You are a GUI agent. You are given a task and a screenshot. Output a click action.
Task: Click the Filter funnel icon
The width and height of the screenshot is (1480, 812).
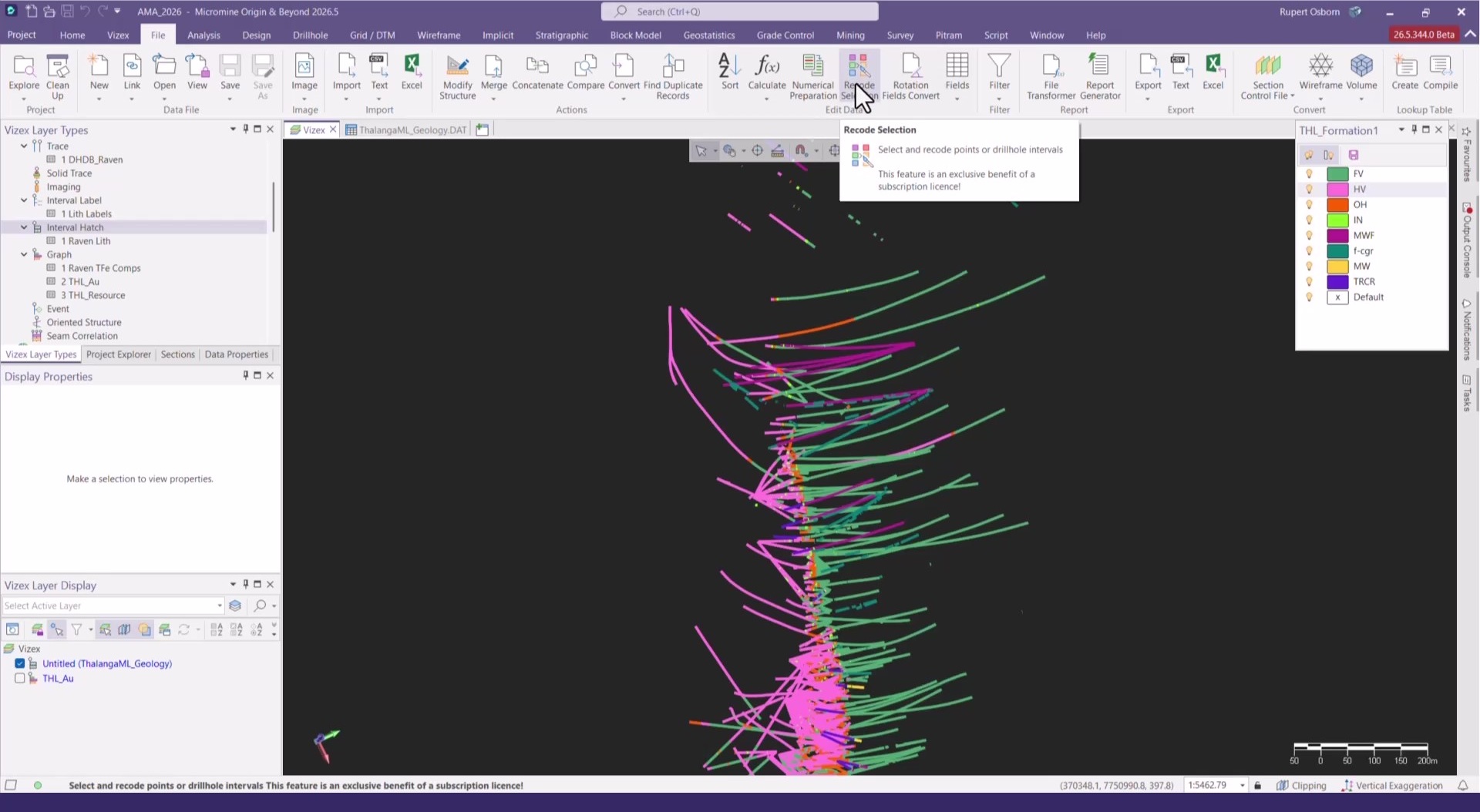[x=999, y=75]
